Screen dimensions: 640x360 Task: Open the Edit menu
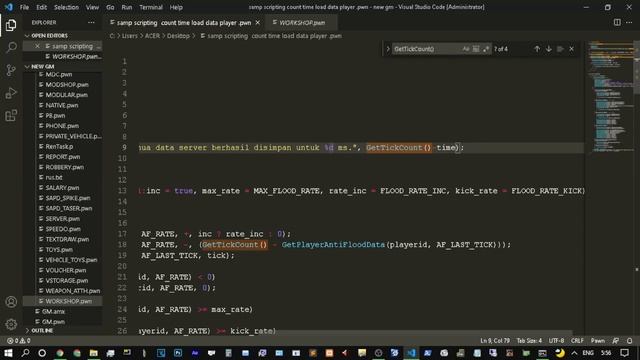[41, 7]
